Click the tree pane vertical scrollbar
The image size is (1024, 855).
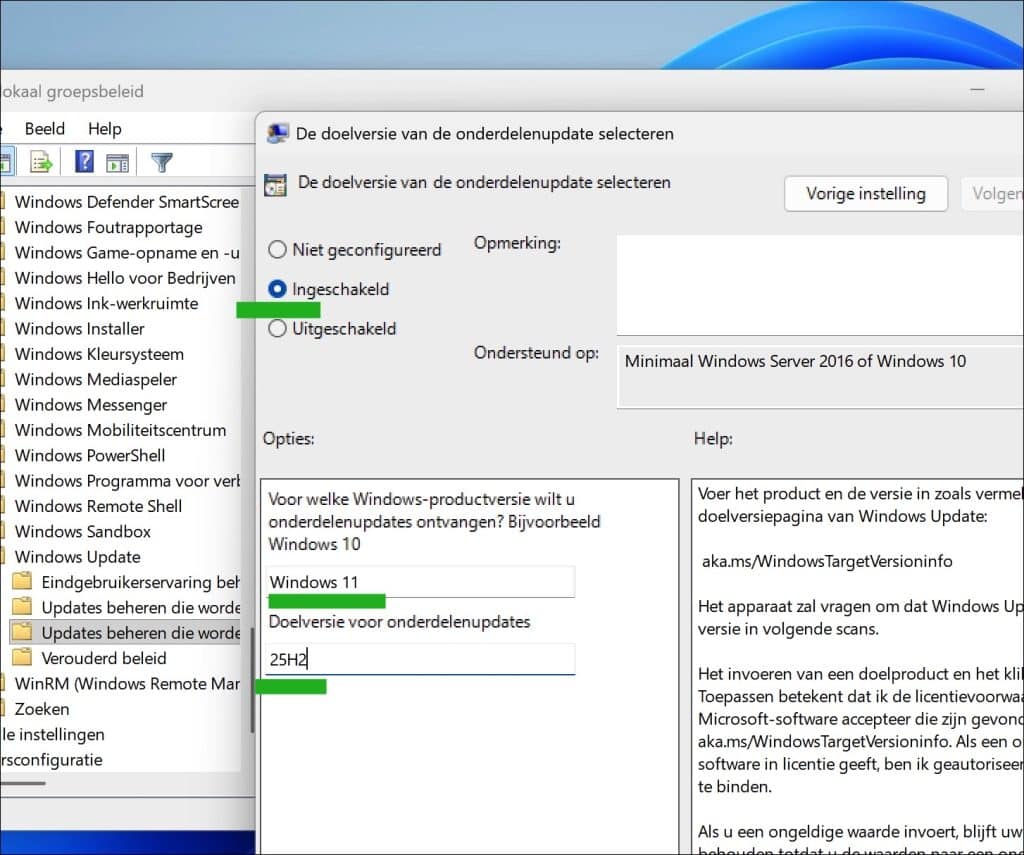[x=251, y=679]
